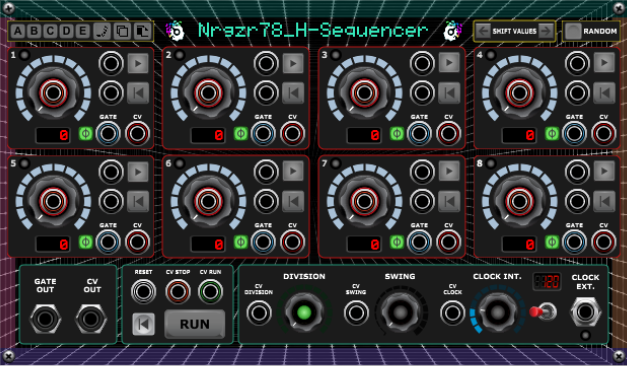627x366 pixels.
Task: Shift values right with arrow button
Action: pos(546,31)
